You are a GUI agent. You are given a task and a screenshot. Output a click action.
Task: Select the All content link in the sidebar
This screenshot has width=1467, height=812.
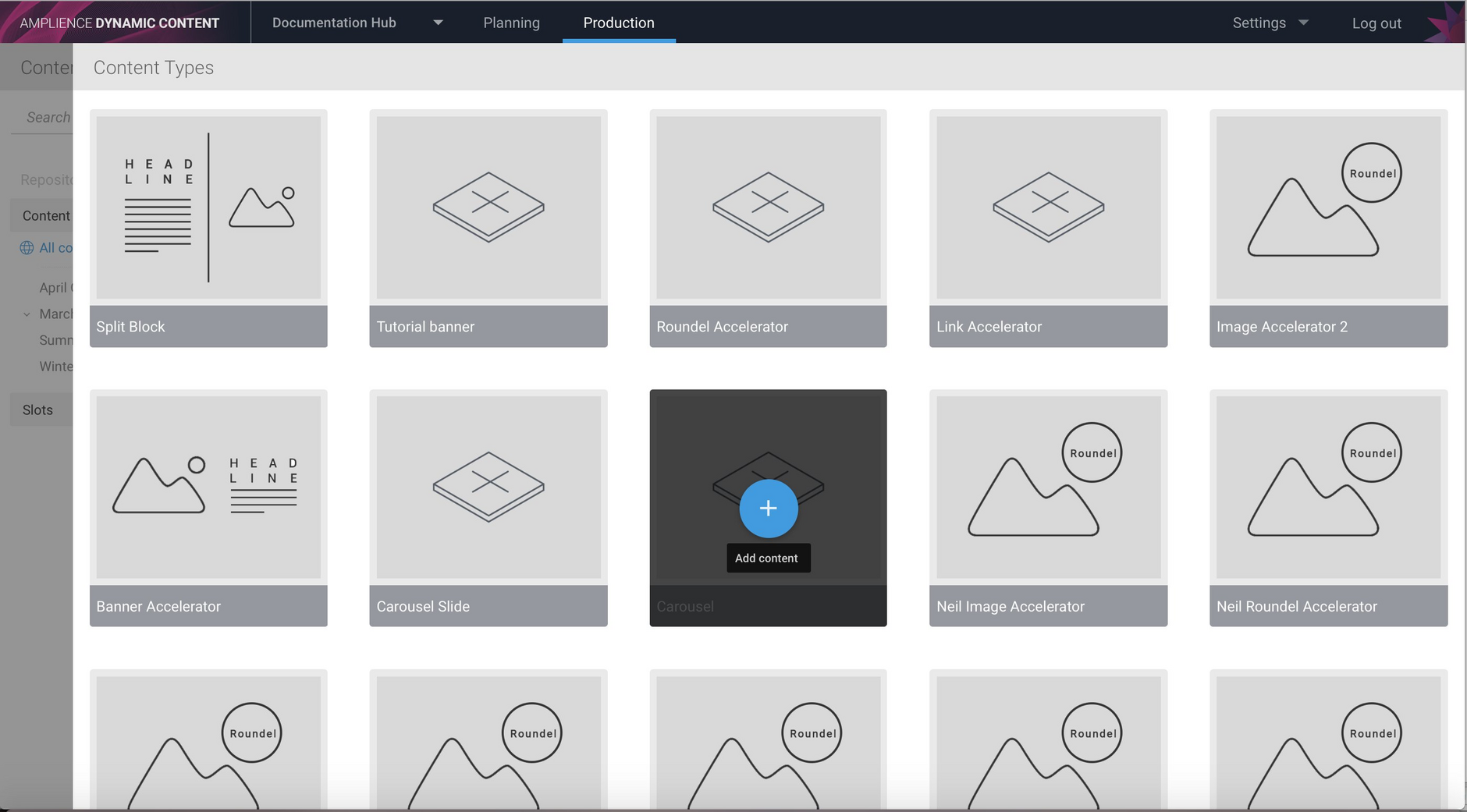pos(56,248)
